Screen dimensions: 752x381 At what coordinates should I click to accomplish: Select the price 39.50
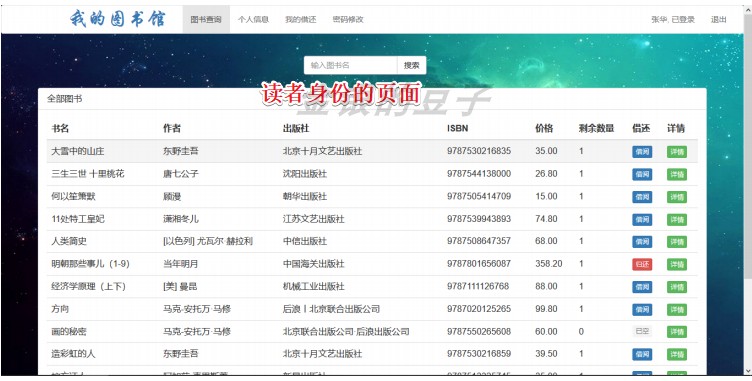pos(546,354)
